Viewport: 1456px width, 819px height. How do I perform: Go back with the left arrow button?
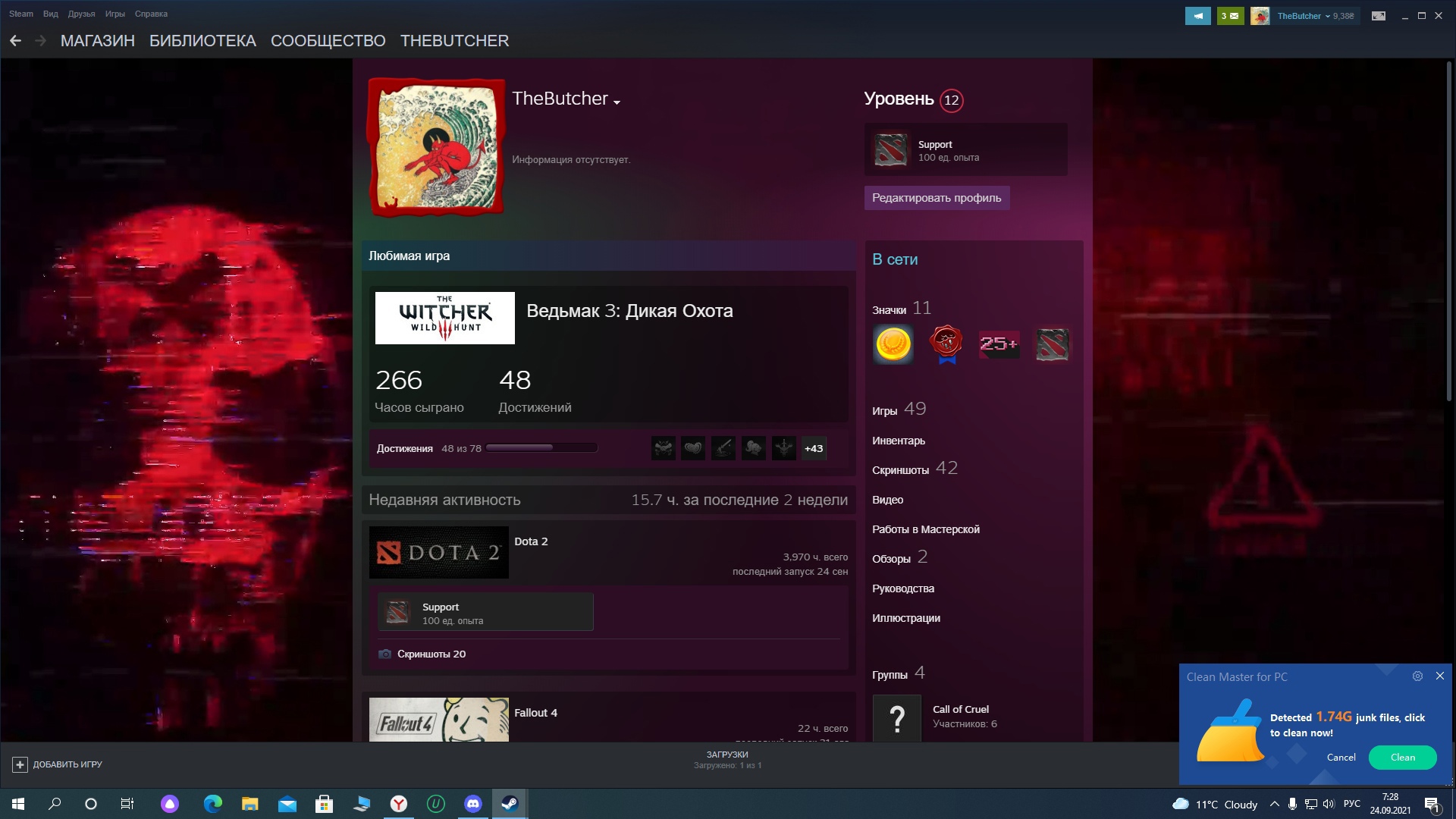click(x=15, y=41)
